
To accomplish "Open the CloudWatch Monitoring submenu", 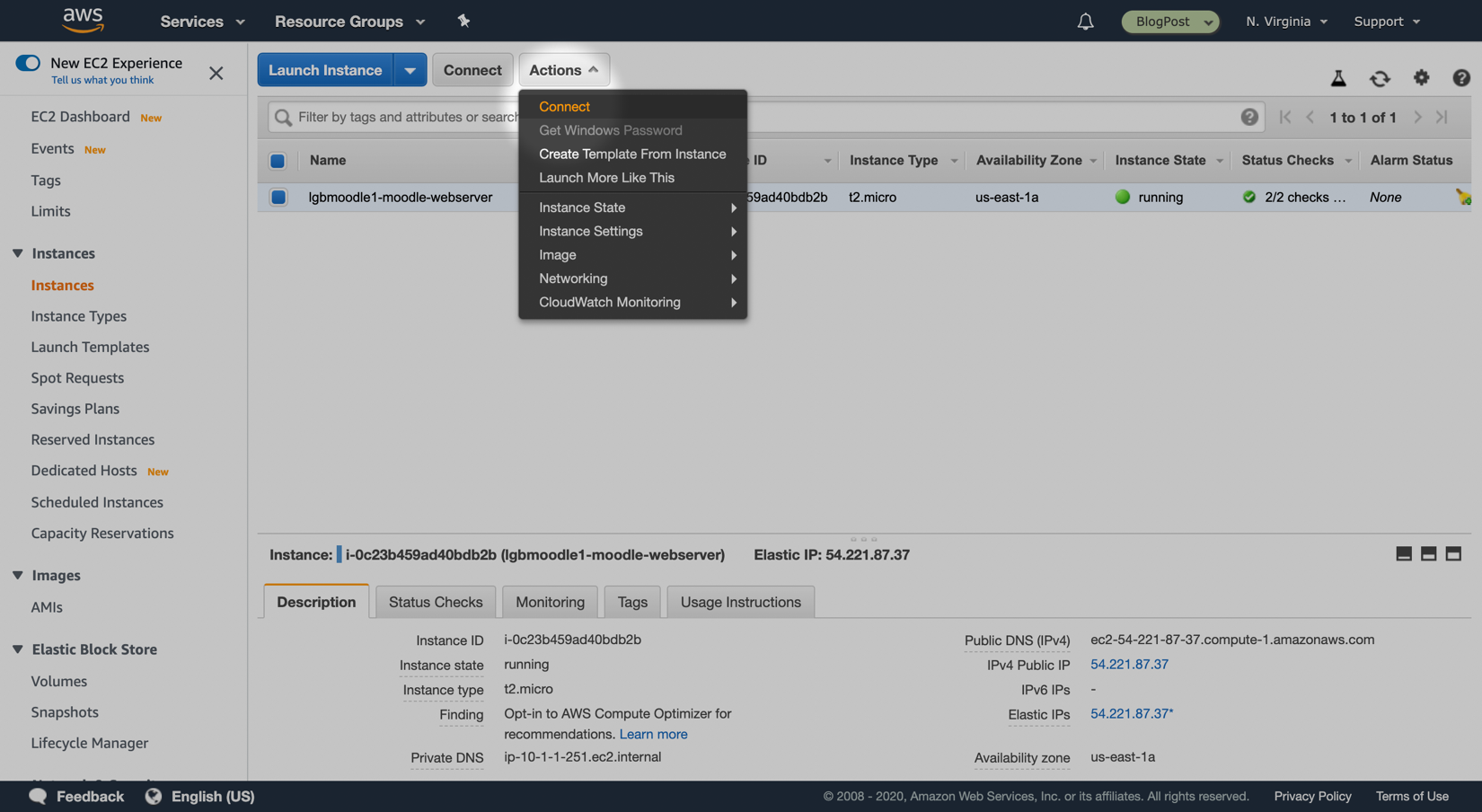I will 632,302.
